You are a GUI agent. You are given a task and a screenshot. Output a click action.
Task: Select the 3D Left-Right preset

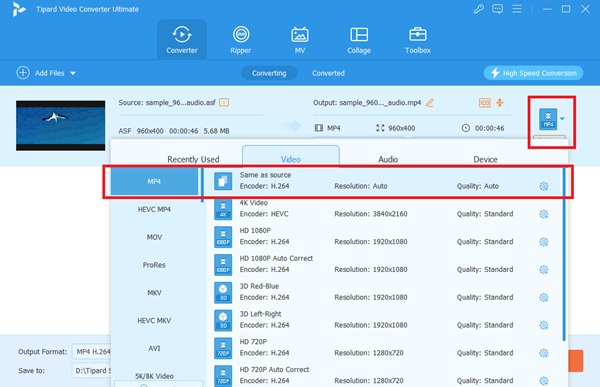tap(383, 320)
